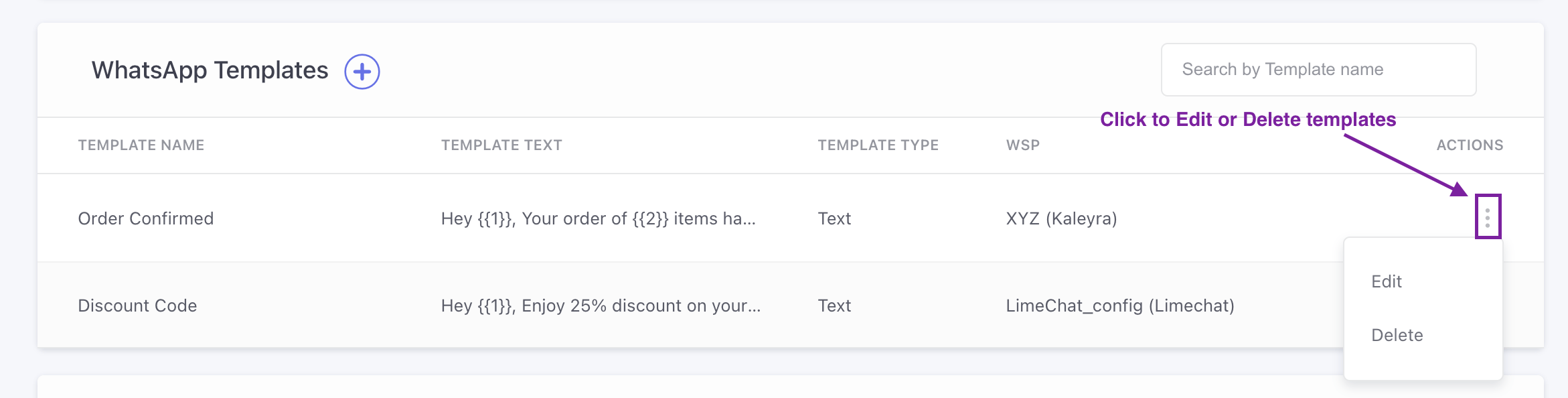Click the Order Confirmed template text preview
The image size is (1568, 398).
click(598, 218)
